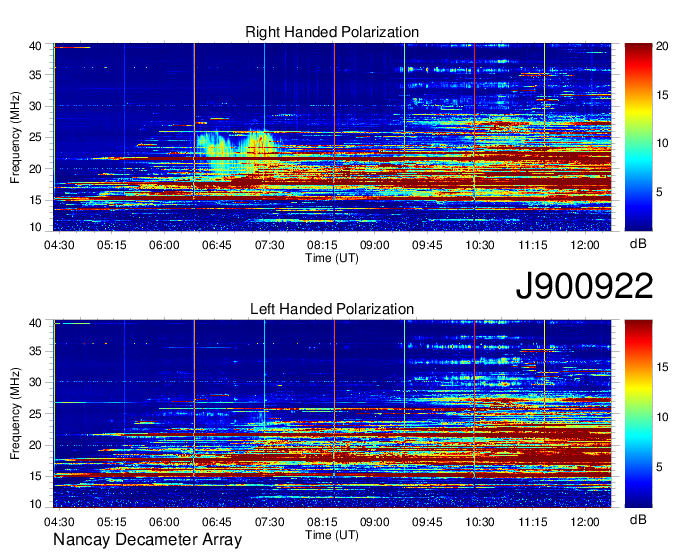
Task: Click the "30" frequency tick of right-handed plot
Action: 35,106
